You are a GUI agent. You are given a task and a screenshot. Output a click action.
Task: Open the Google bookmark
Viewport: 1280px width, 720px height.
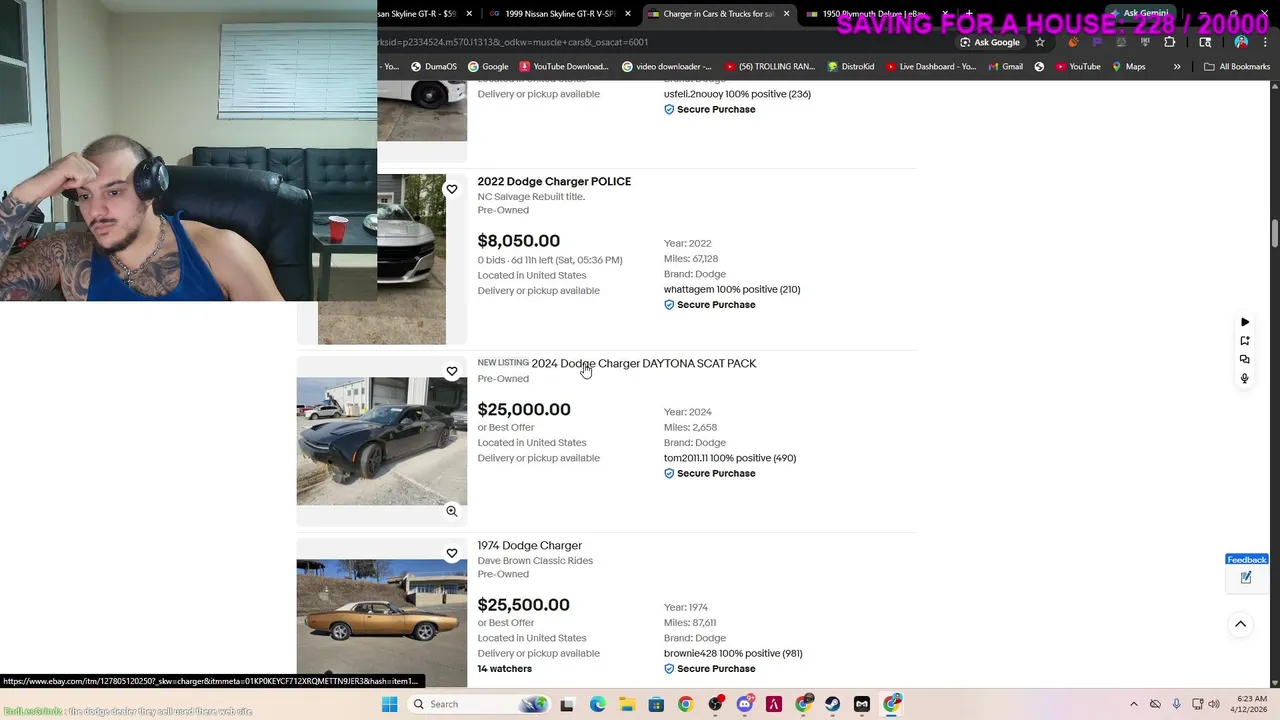click(488, 67)
